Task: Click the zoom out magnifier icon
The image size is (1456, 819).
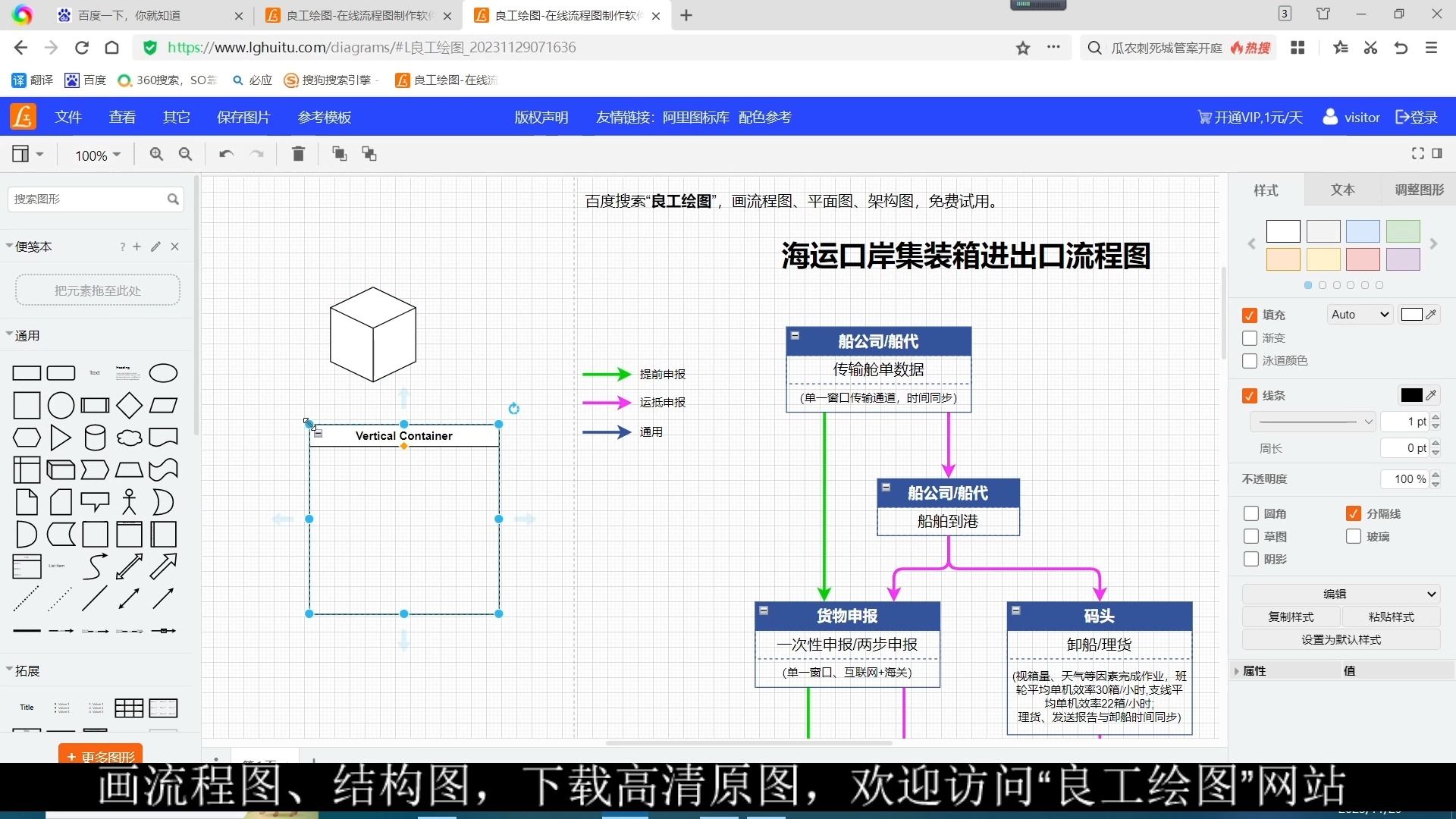Action: click(185, 155)
